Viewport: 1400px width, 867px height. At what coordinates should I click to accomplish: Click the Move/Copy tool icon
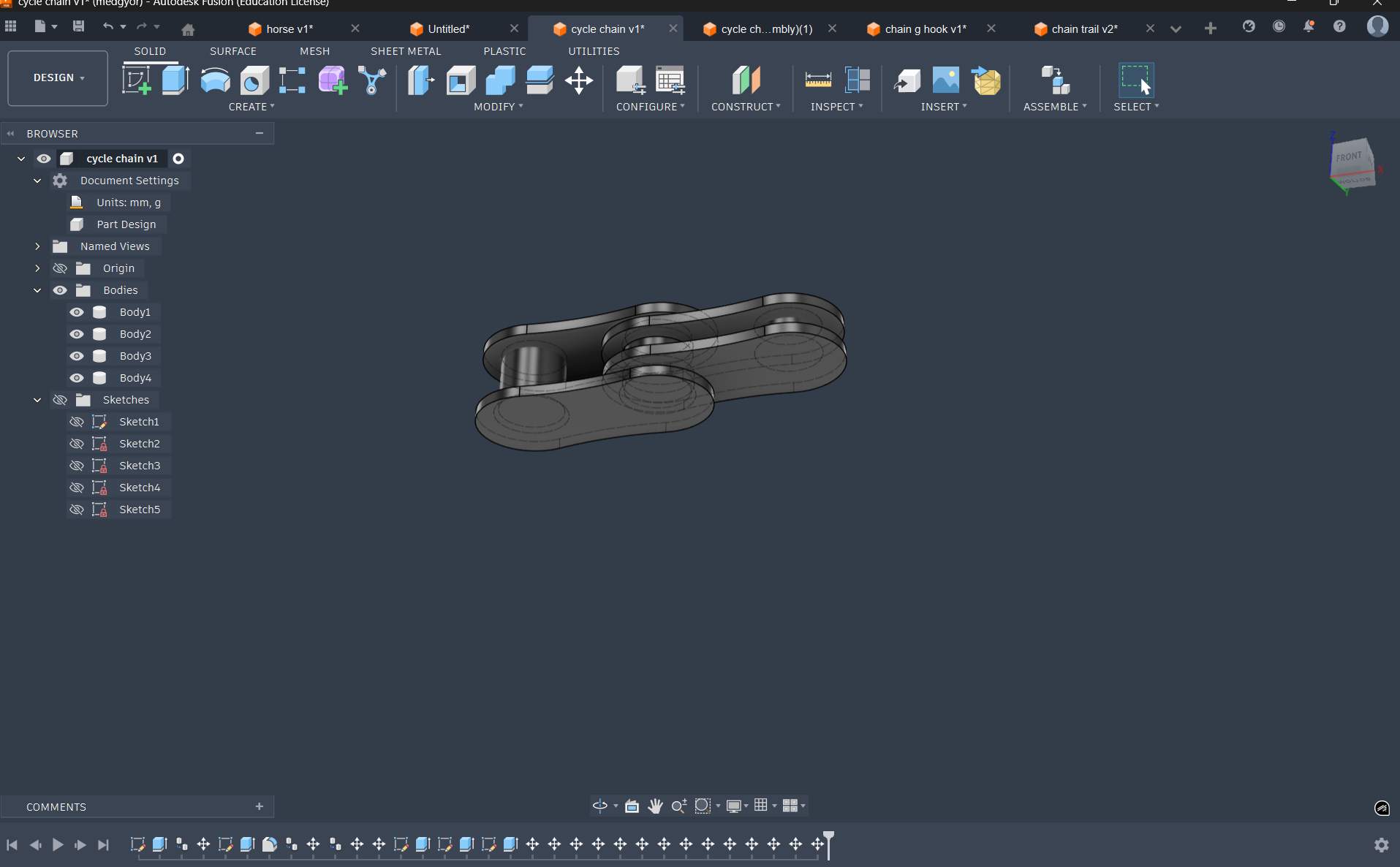[578, 80]
